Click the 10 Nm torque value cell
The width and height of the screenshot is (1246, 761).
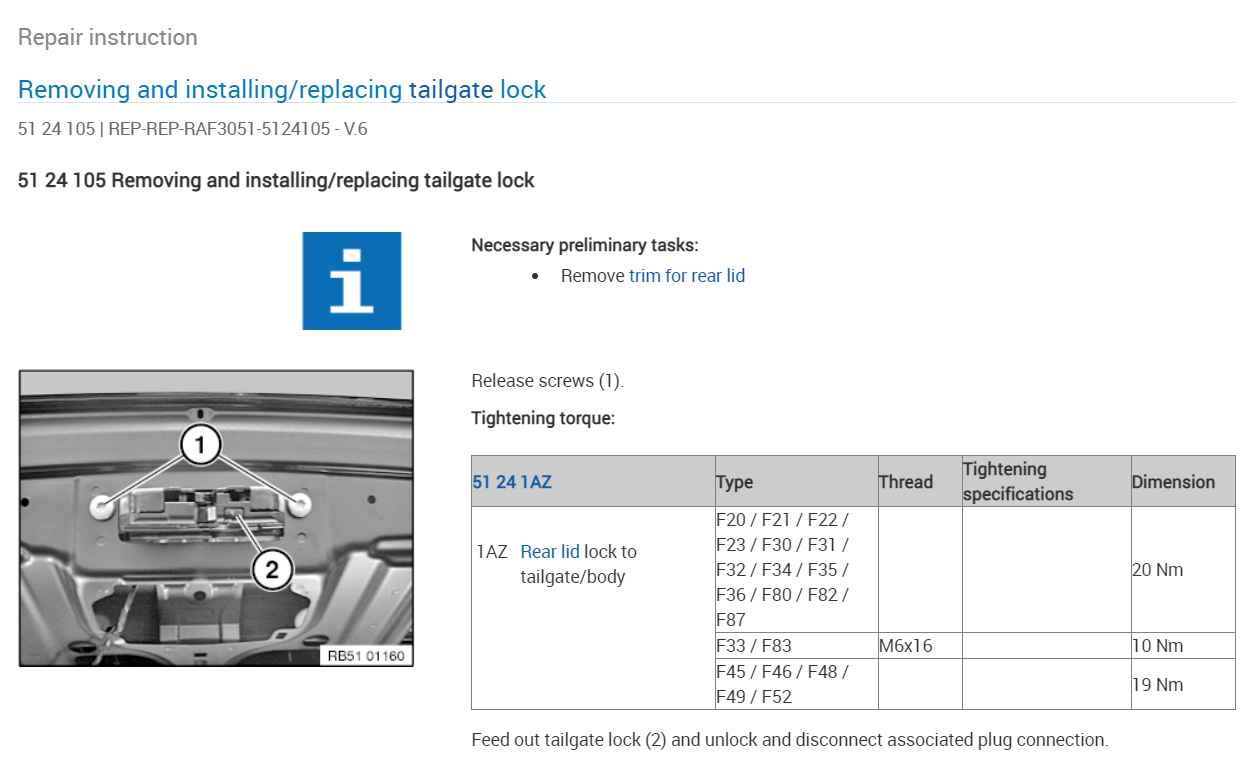click(1157, 646)
